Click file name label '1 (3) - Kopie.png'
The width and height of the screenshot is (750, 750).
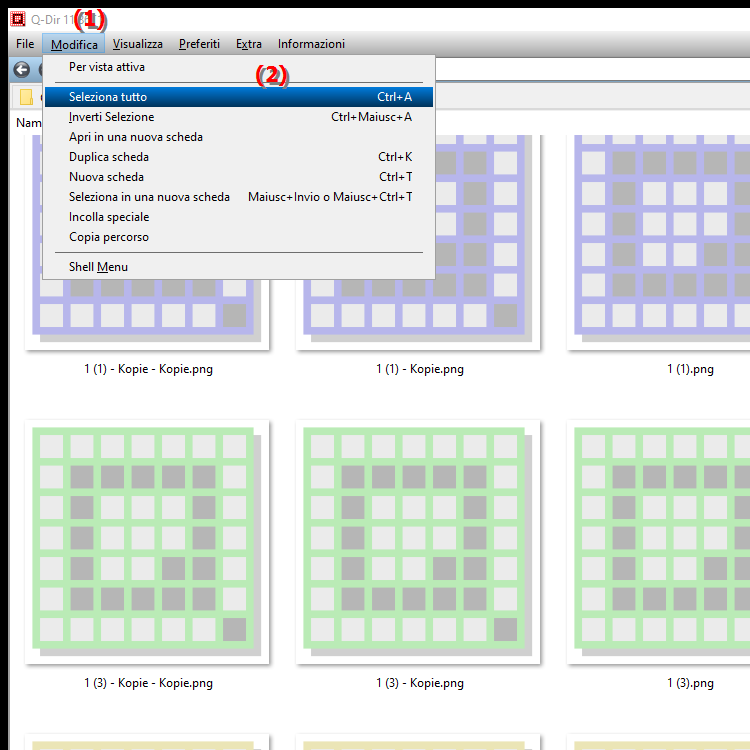(419, 683)
